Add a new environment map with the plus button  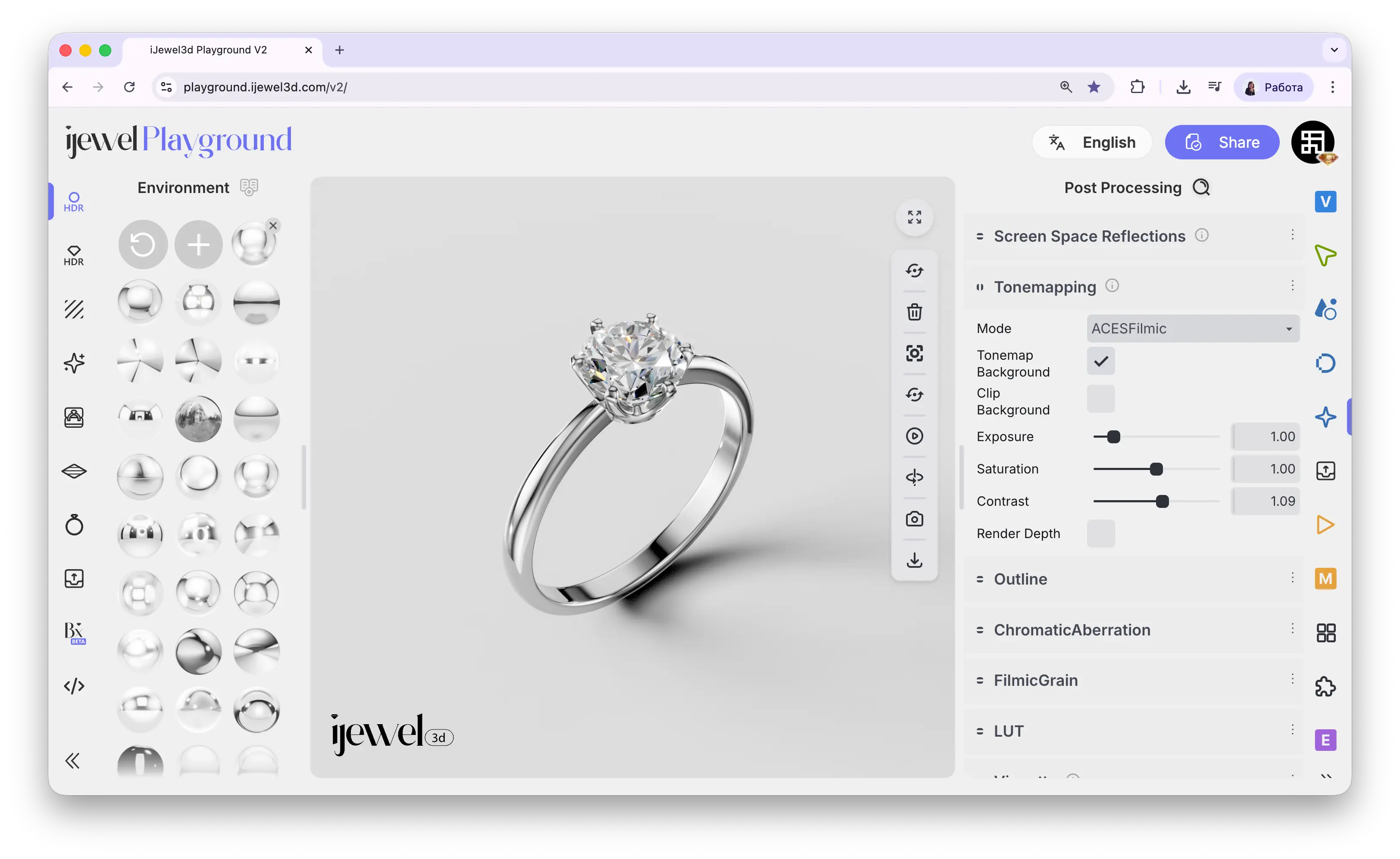click(x=198, y=245)
